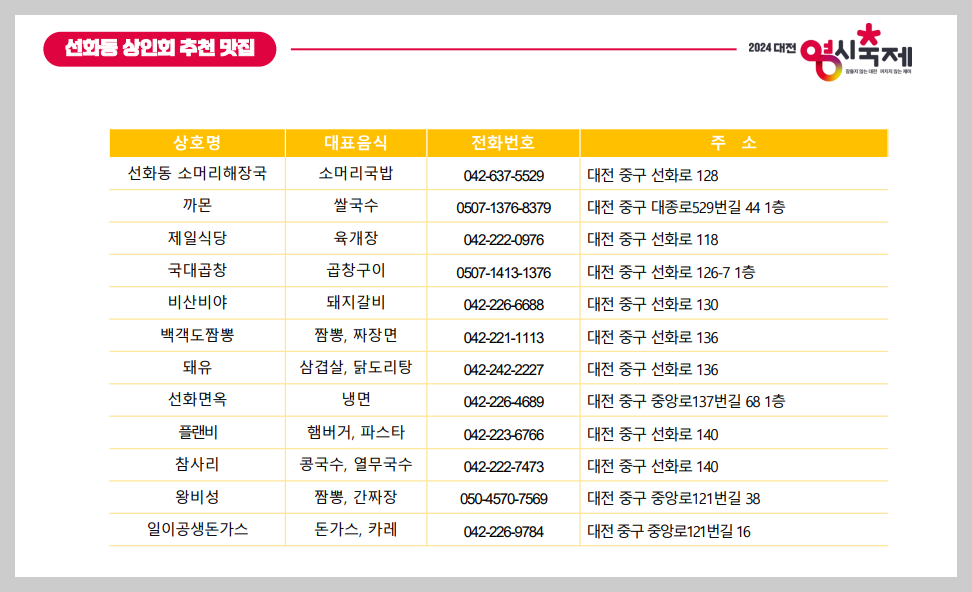Click the '2024 대전' text beside the logo

tap(772, 47)
